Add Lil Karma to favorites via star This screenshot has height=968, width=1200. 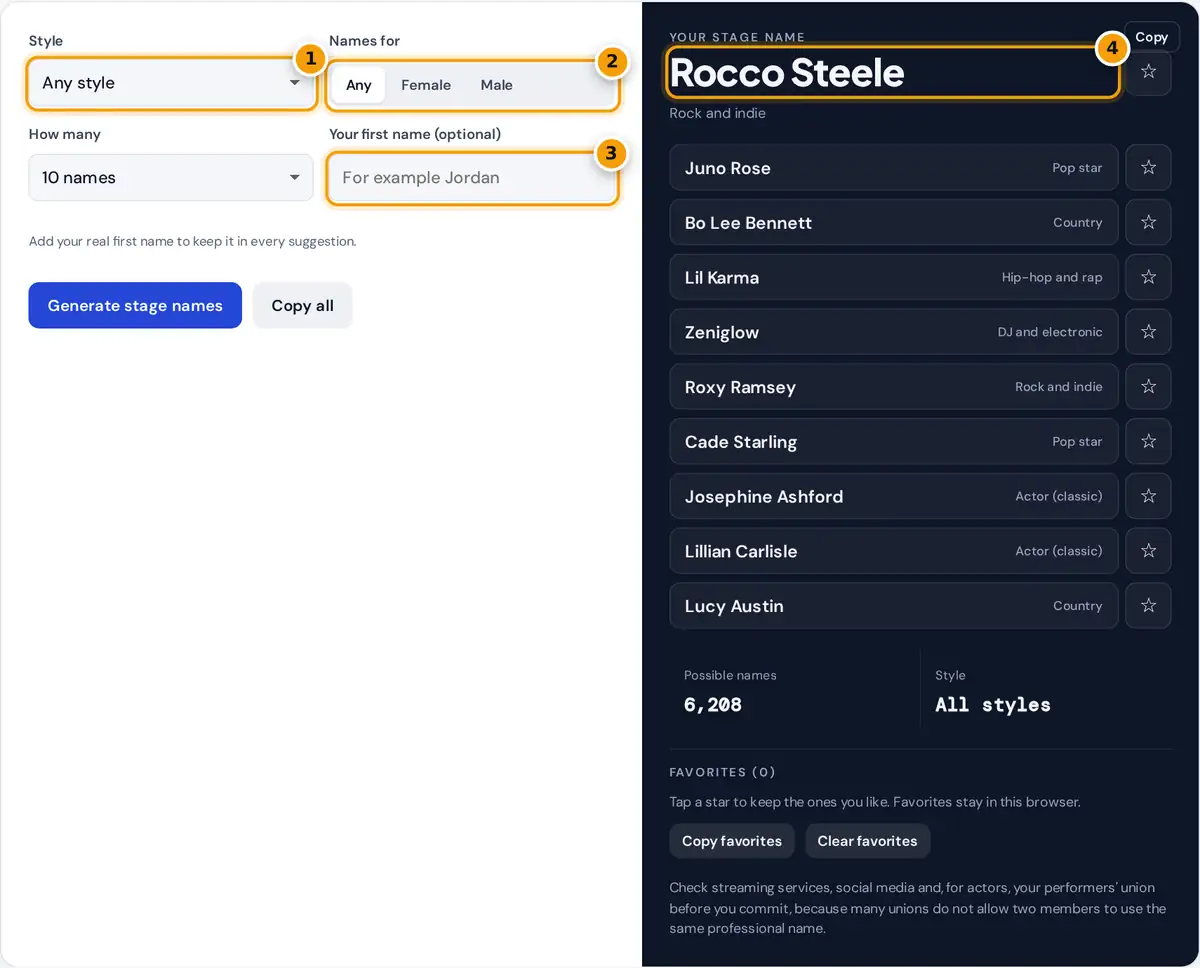coord(1148,277)
